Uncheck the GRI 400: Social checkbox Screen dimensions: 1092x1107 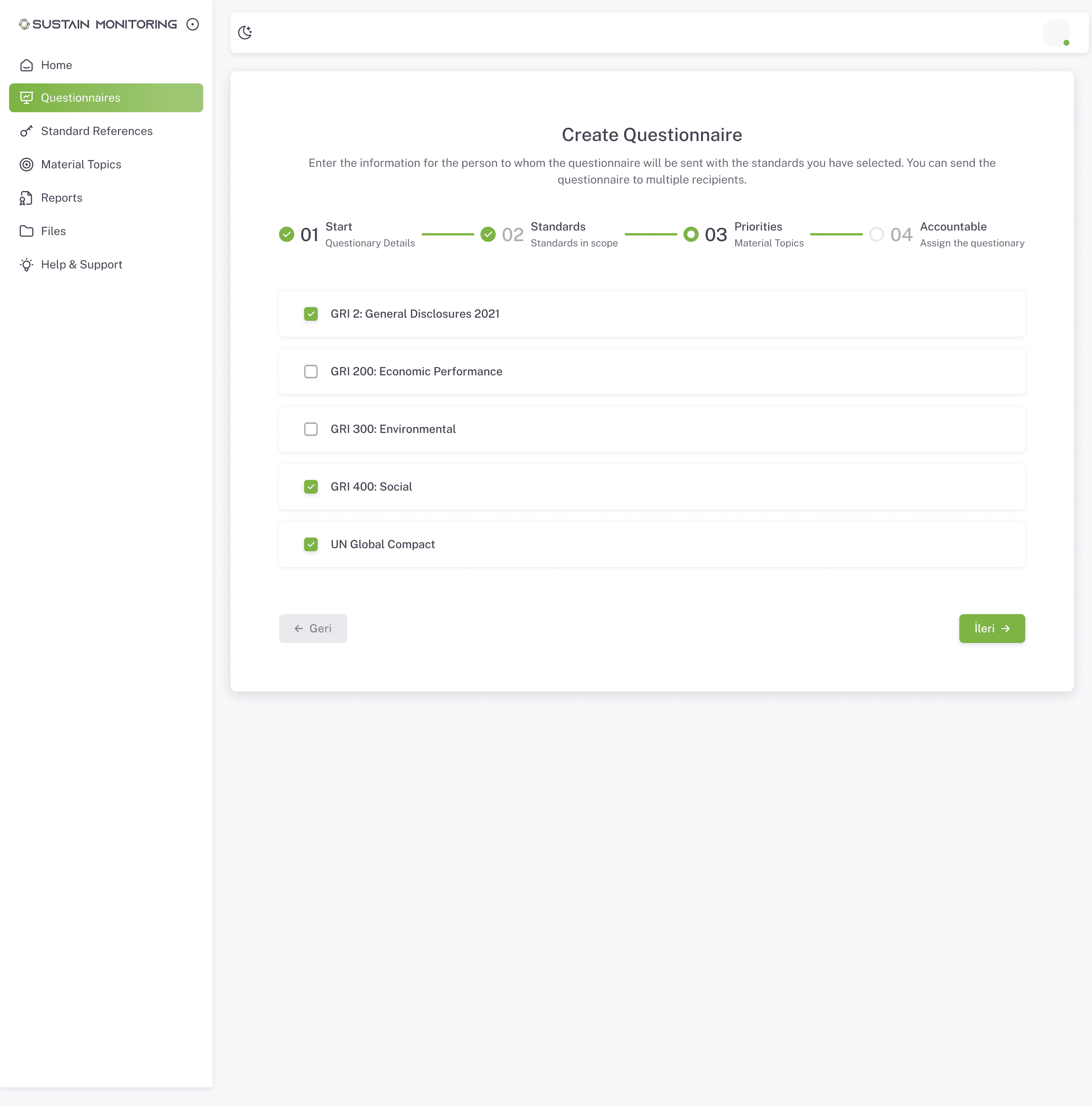click(x=311, y=486)
